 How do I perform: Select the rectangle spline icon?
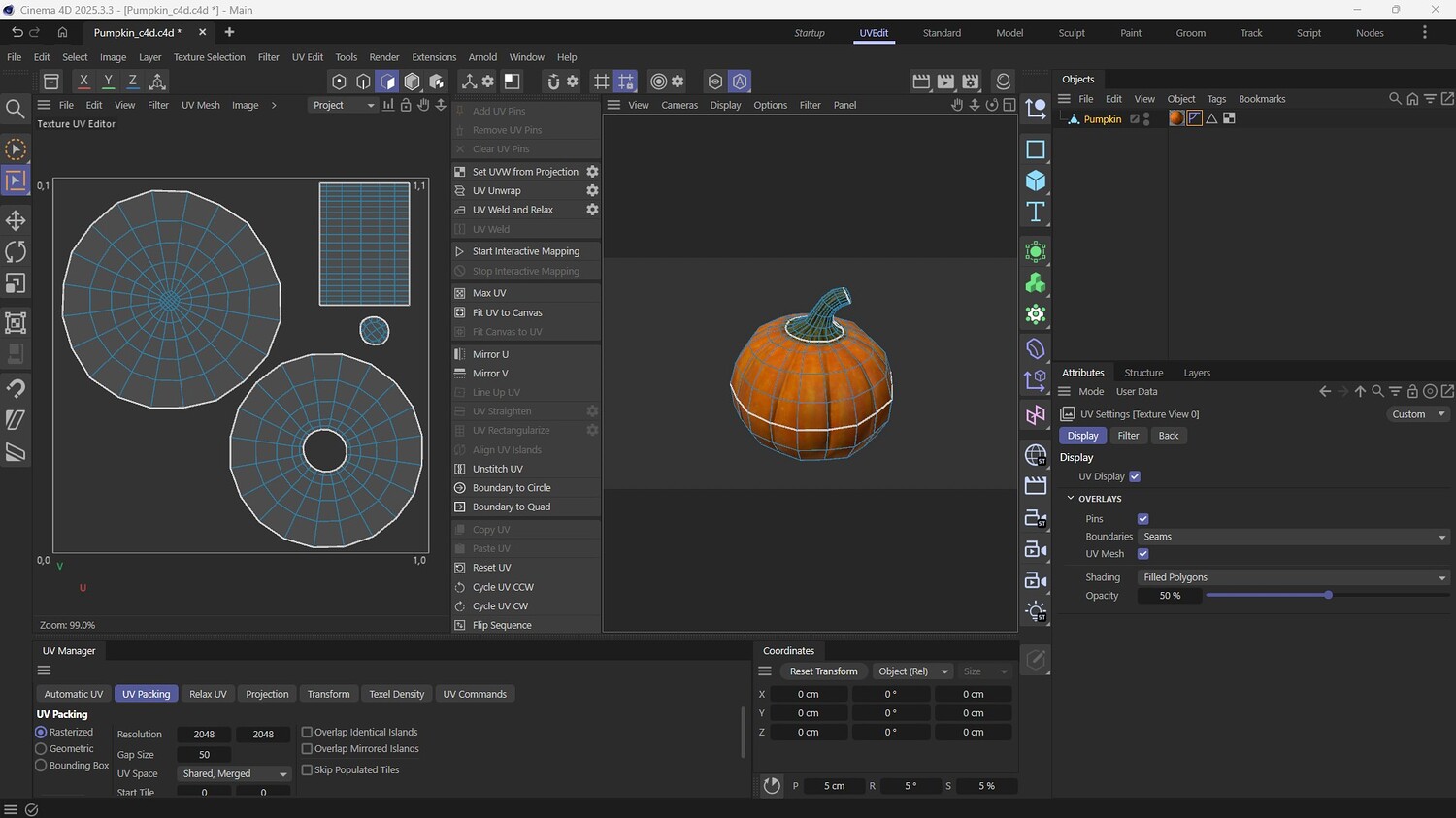(x=1036, y=149)
